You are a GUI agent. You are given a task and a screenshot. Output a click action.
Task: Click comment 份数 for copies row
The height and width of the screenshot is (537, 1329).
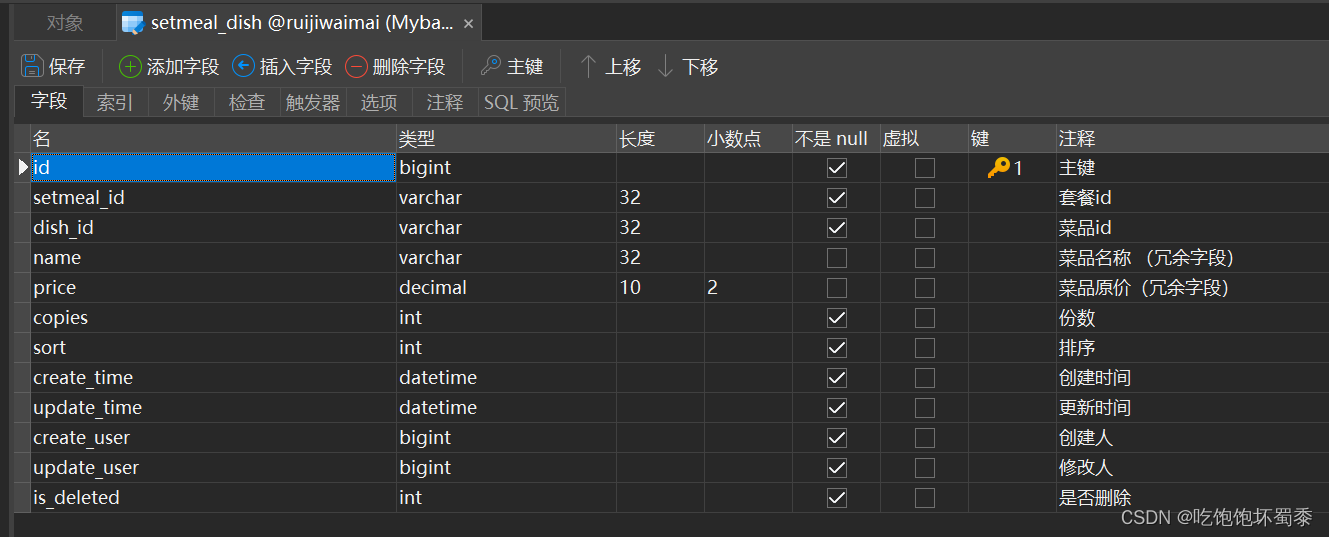pyautogui.click(x=1192, y=318)
